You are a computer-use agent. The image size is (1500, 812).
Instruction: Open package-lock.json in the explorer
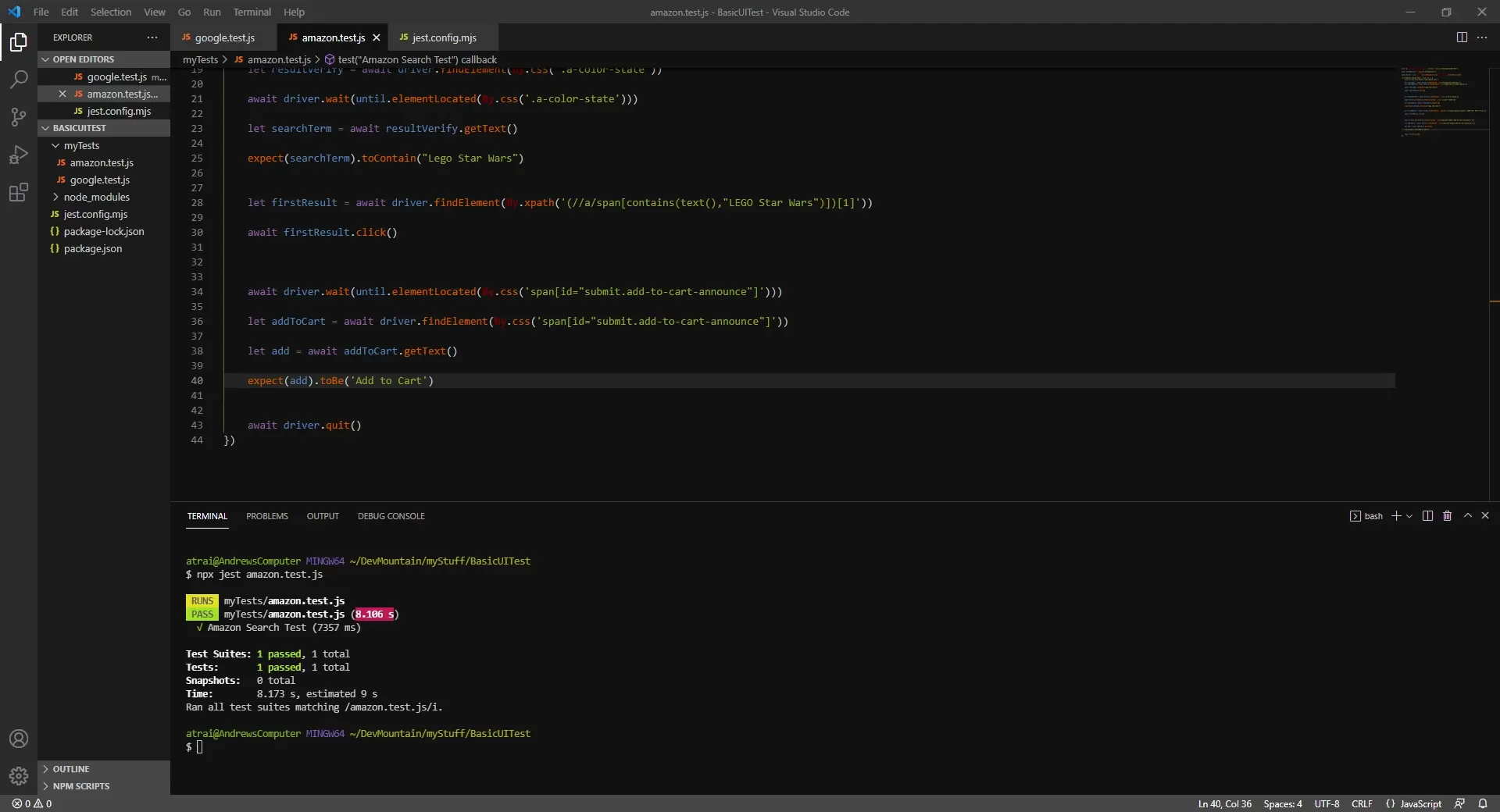tap(103, 231)
